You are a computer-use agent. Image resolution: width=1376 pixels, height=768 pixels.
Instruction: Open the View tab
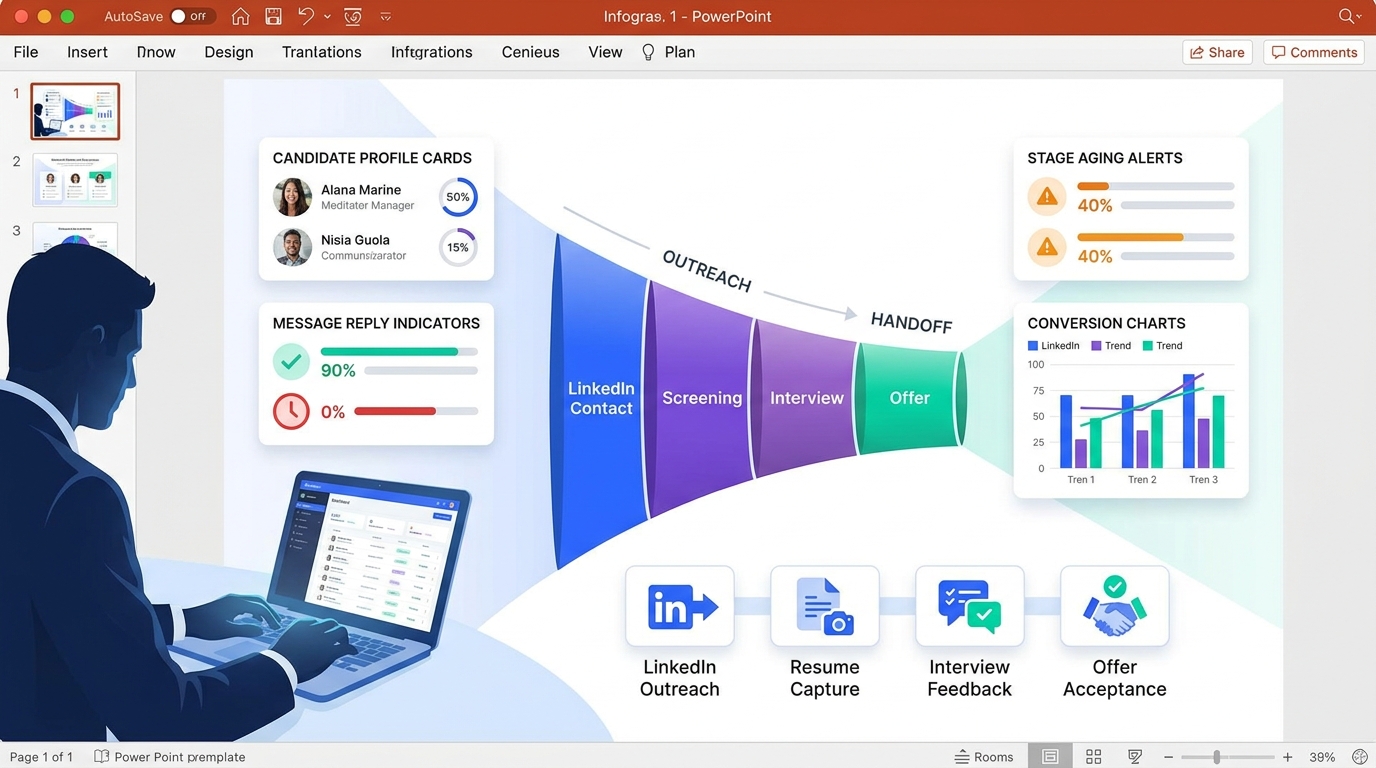coord(605,52)
